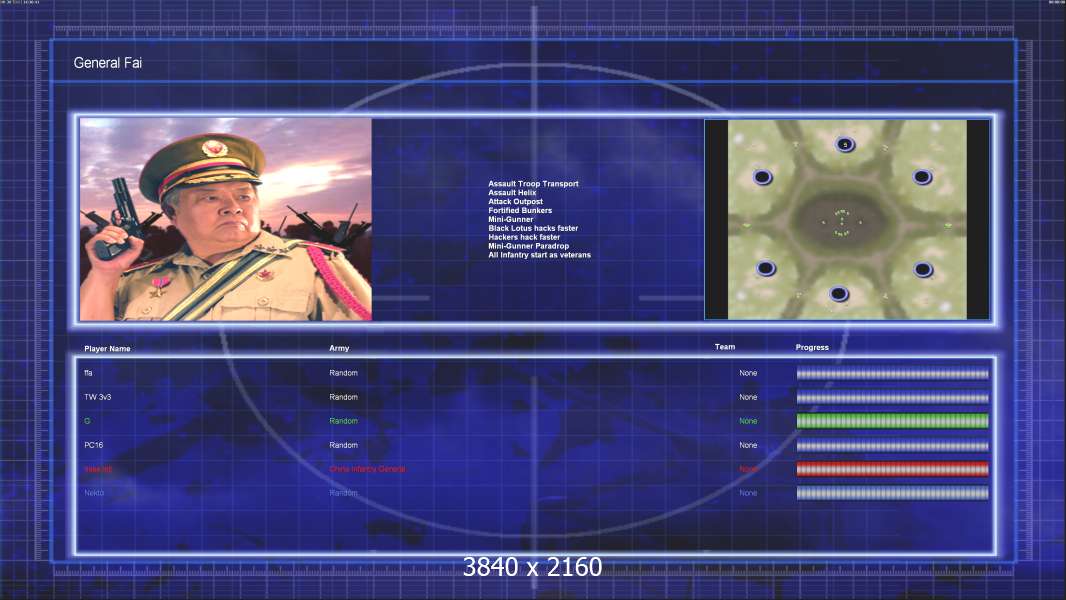Click the bottom start position marker on minimap
1066x600 pixels.
click(838, 294)
